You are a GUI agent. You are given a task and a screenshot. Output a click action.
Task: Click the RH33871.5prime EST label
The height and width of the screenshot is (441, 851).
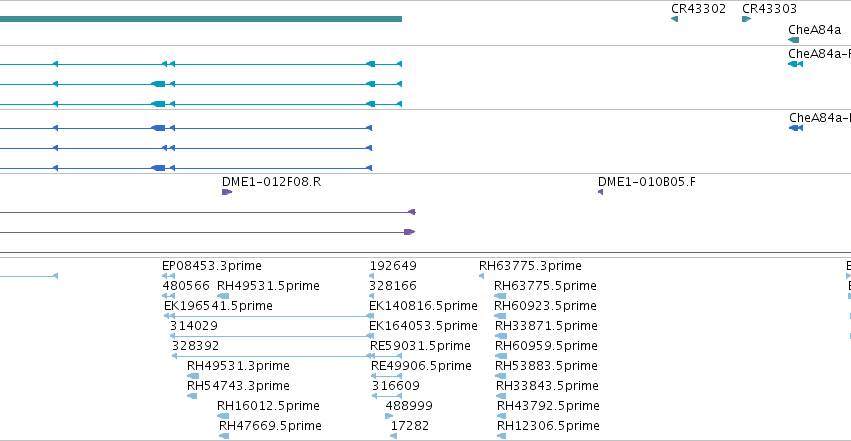point(547,326)
